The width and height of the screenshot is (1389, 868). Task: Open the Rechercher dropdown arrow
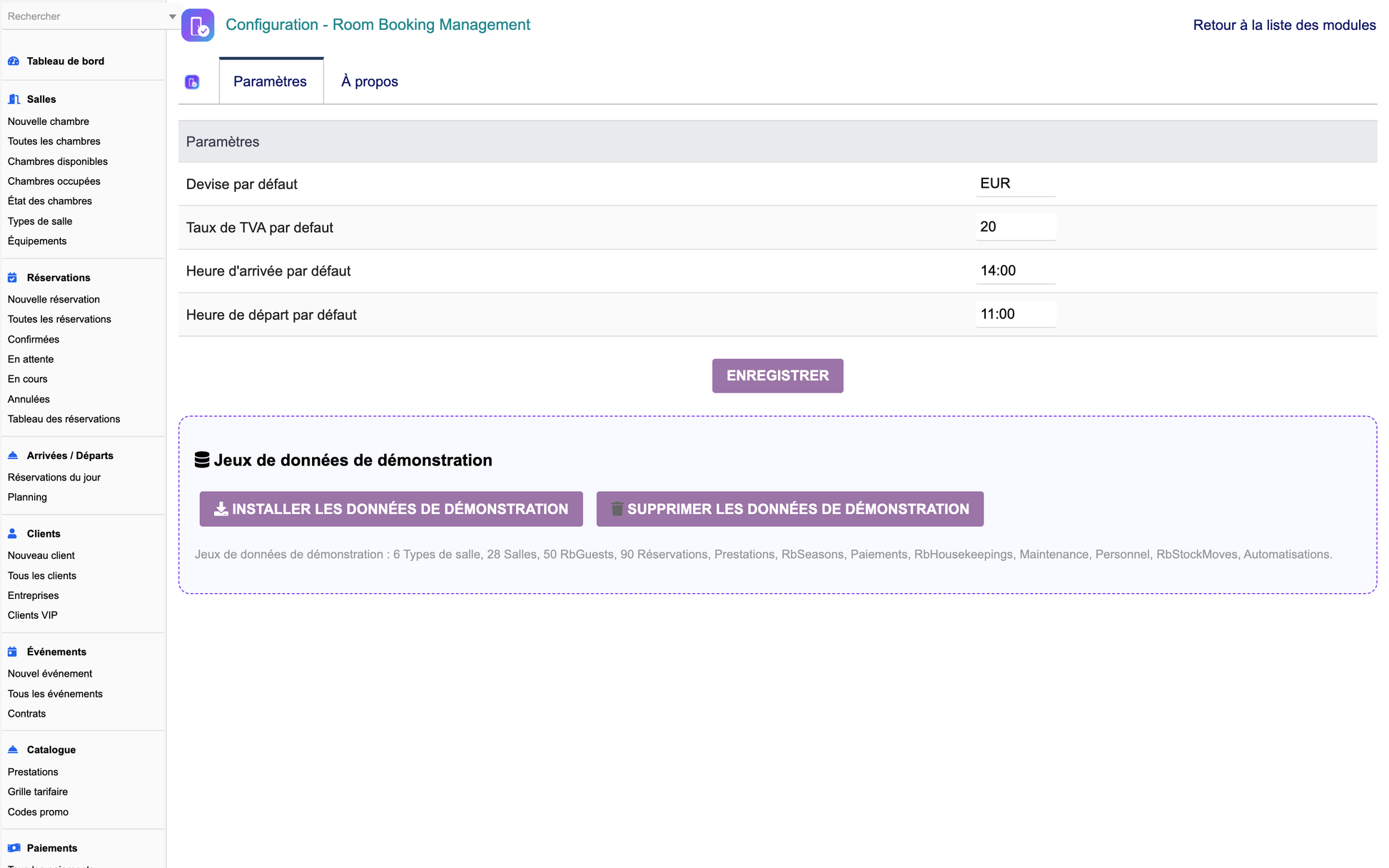coord(172,16)
